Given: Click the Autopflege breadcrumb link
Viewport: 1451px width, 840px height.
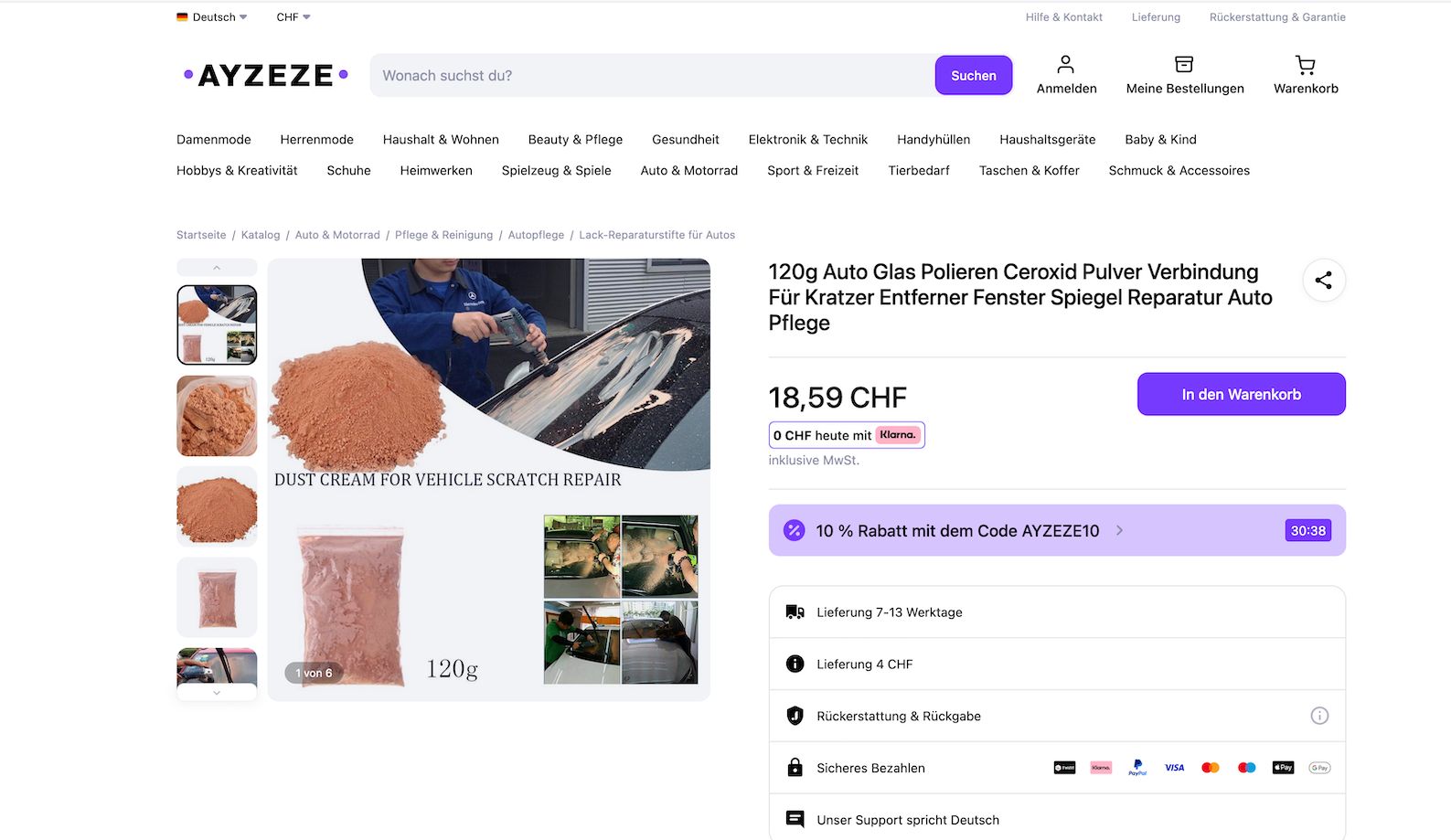Looking at the screenshot, I should (536, 235).
